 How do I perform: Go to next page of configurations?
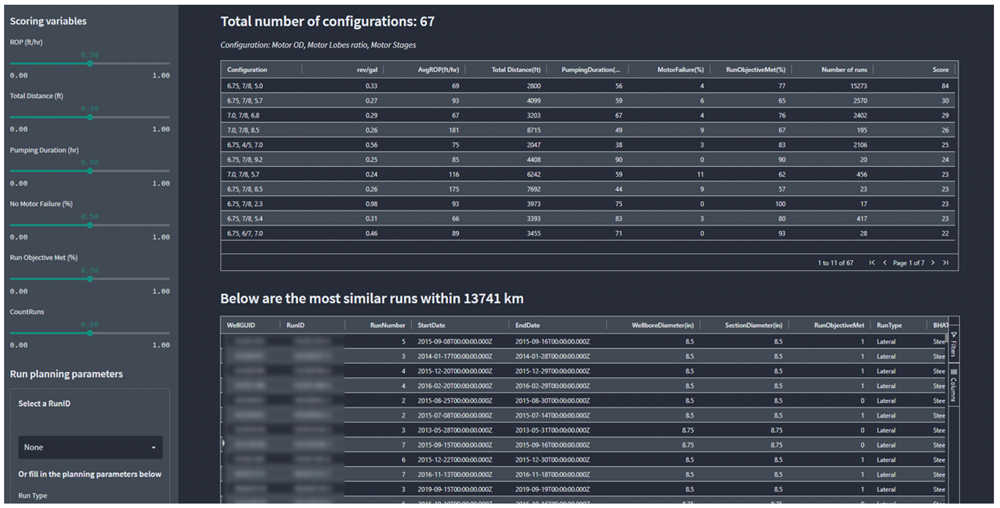(933, 262)
